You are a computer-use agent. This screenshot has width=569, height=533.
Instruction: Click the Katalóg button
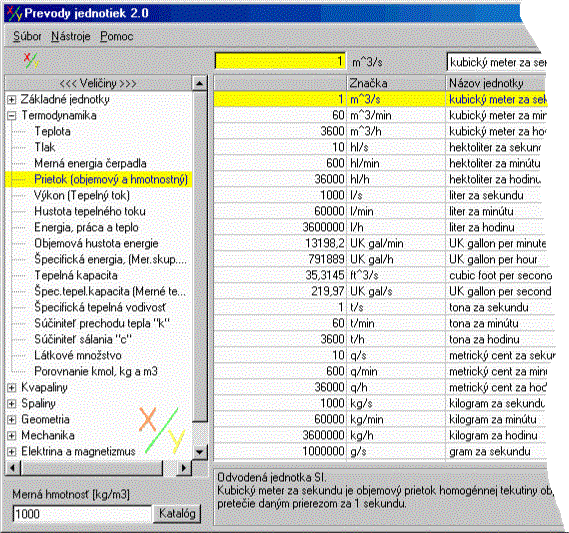tap(177, 513)
